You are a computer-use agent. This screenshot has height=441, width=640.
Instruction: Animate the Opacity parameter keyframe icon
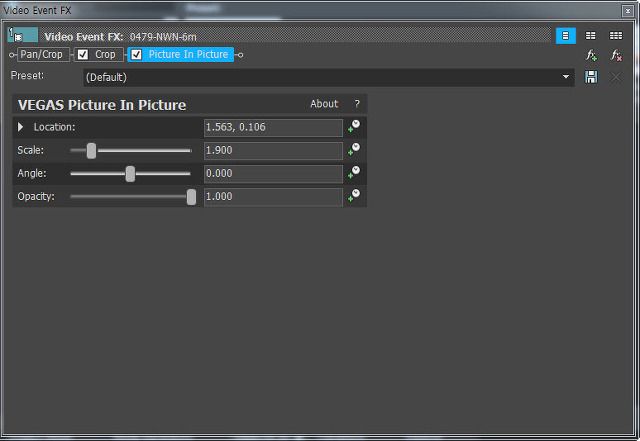pyautogui.click(x=354, y=196)
